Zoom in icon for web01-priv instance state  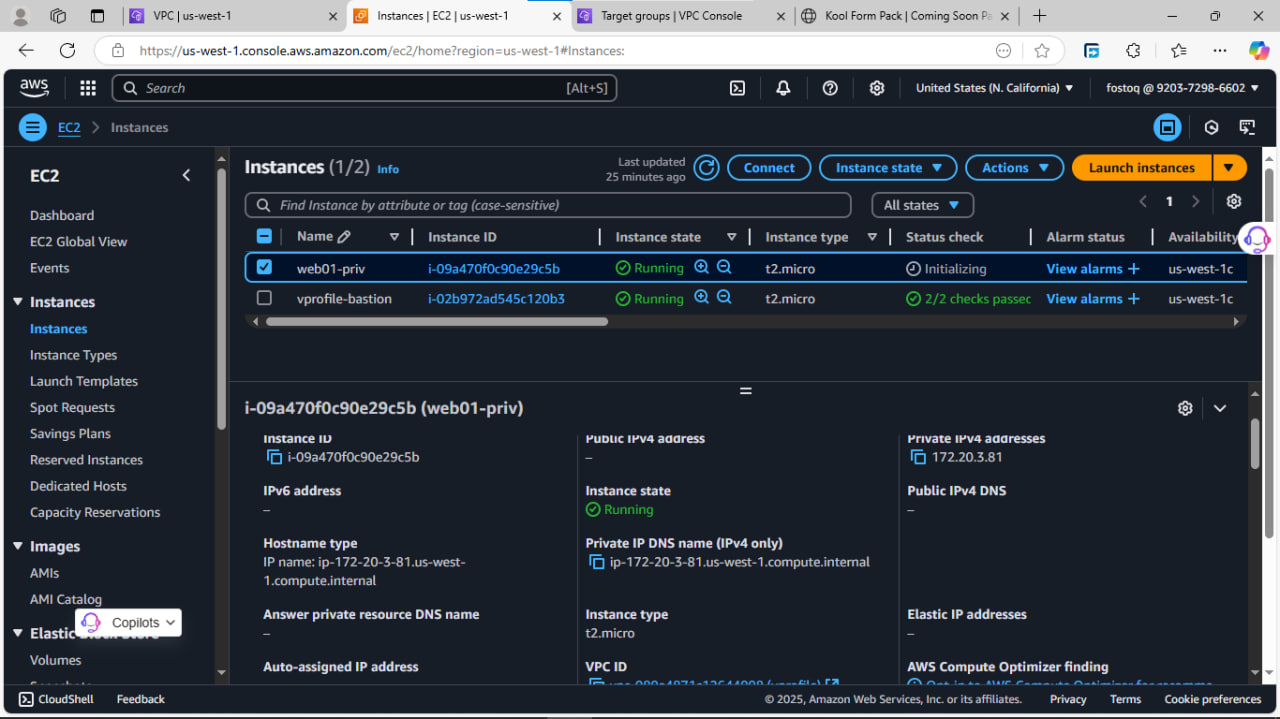(x=702, y=268)
